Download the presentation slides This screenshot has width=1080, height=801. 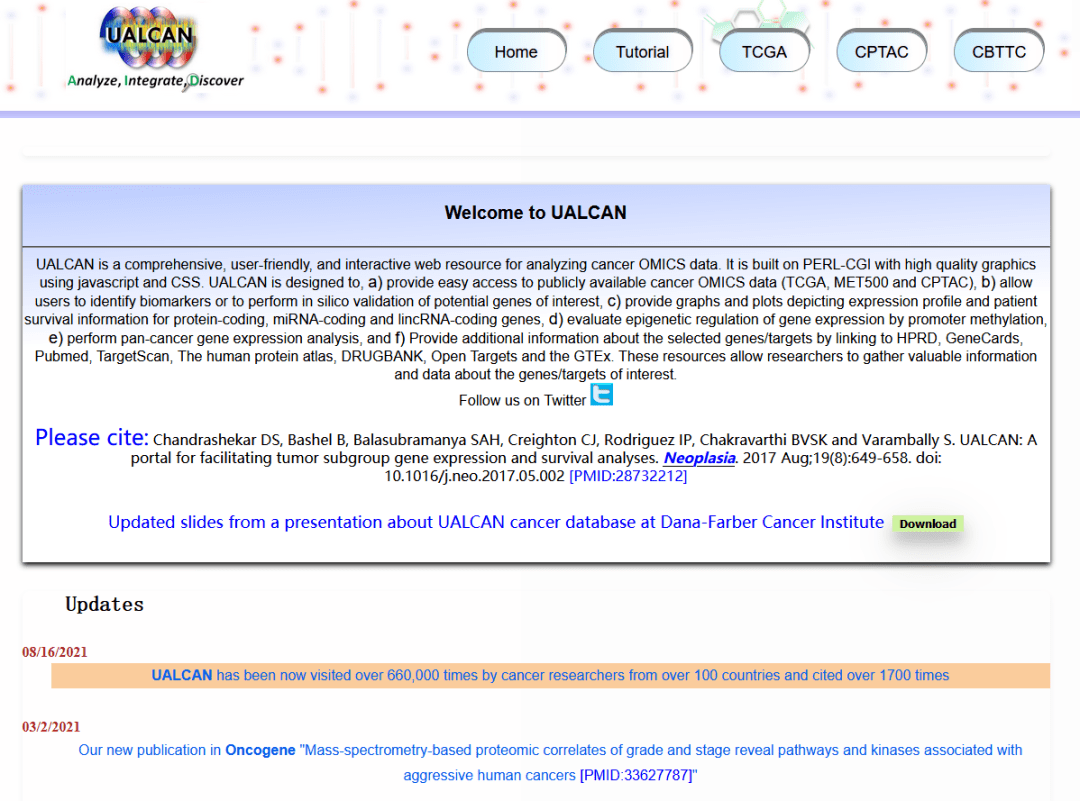[928, 523]
